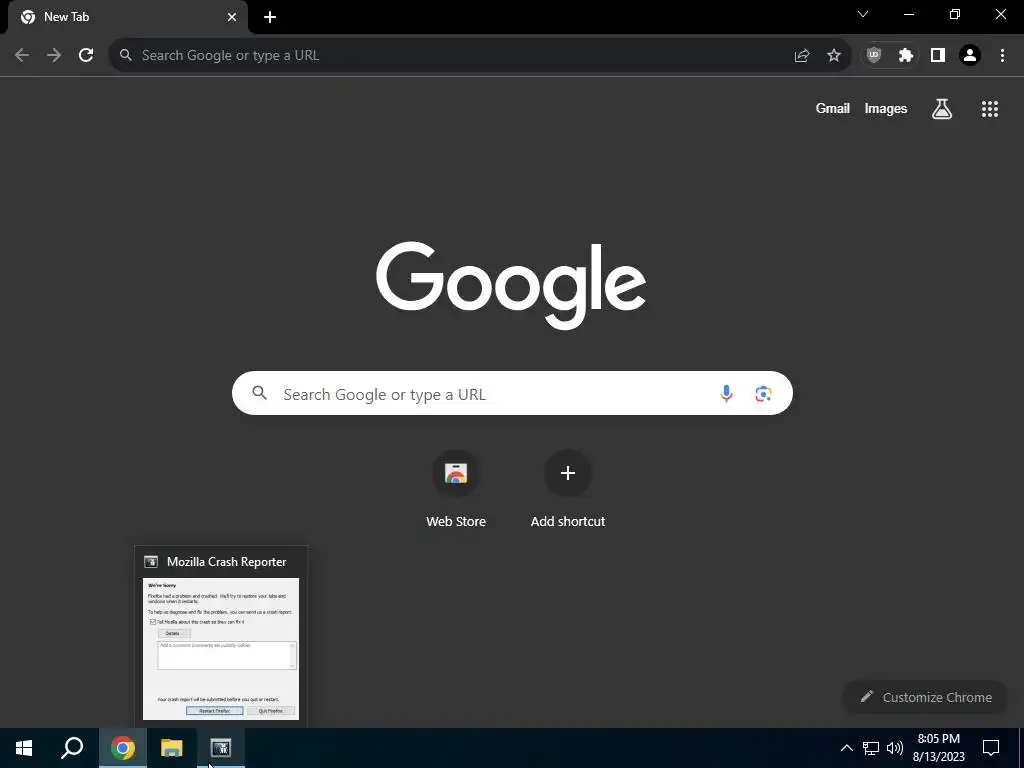
Task: Start voice search with the microphone
Action: click(726, 393)
